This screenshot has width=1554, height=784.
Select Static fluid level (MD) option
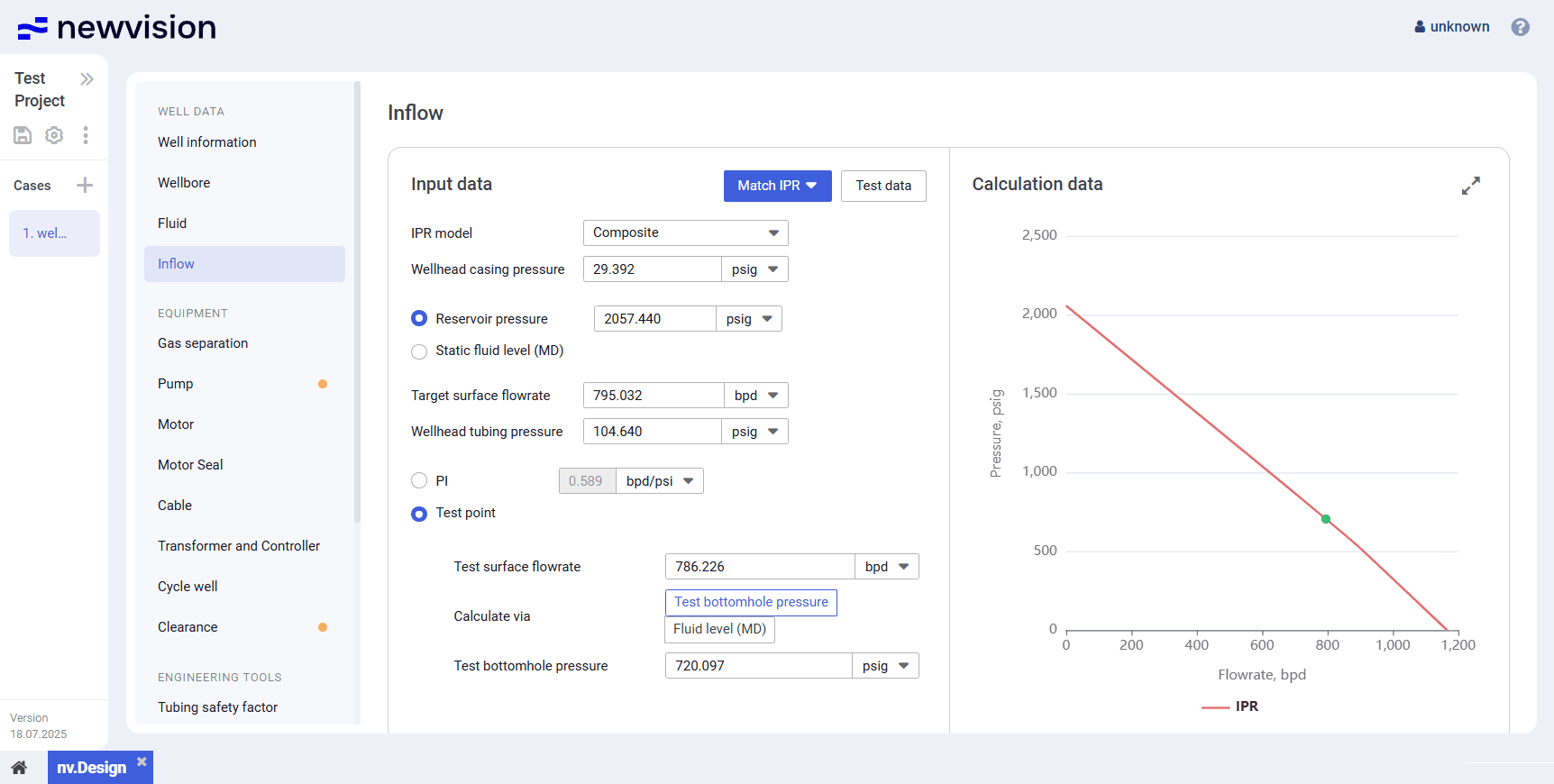coord(419,351)
